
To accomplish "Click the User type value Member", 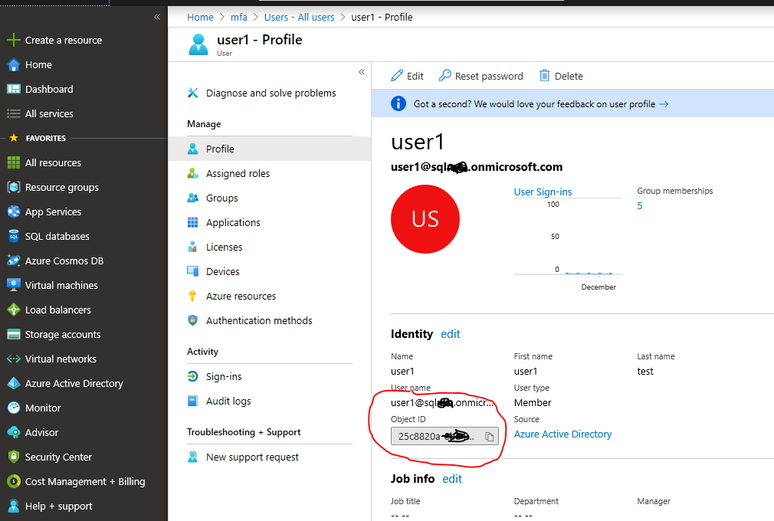I will [533, 402].
